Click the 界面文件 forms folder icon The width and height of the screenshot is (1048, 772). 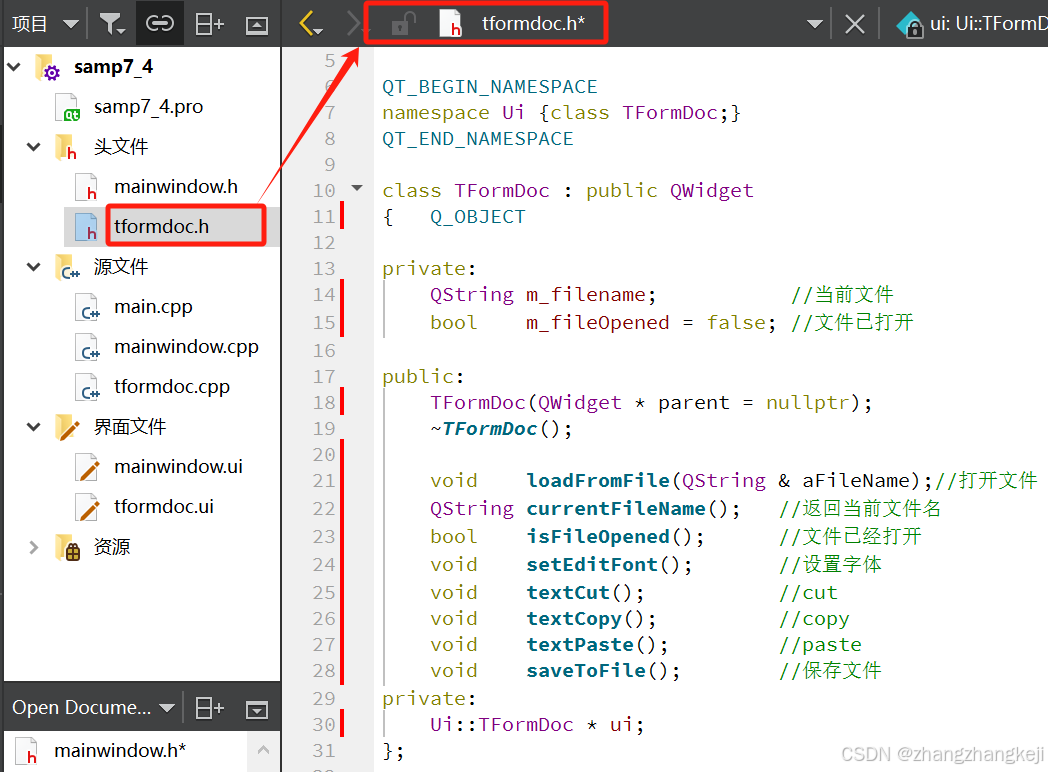tap(68, 427)
